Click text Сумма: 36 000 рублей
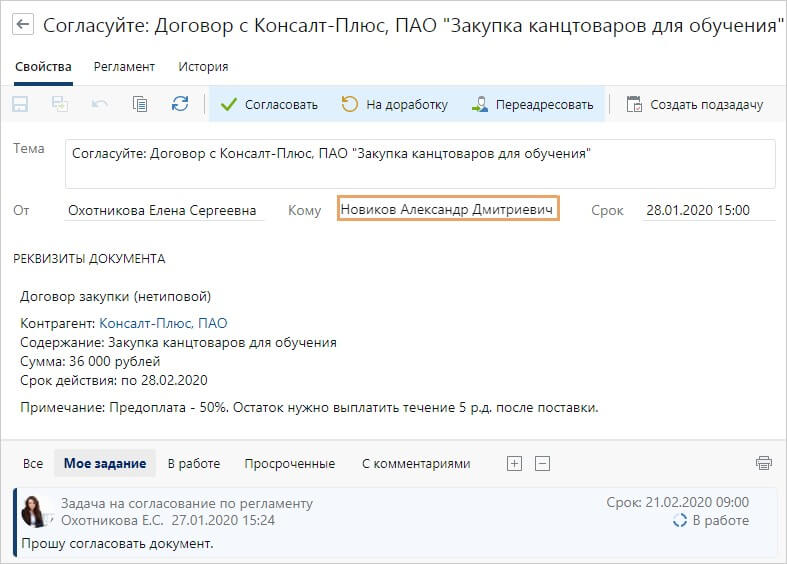The width and height of the screenshot is (787, 564). pos(90,361)
